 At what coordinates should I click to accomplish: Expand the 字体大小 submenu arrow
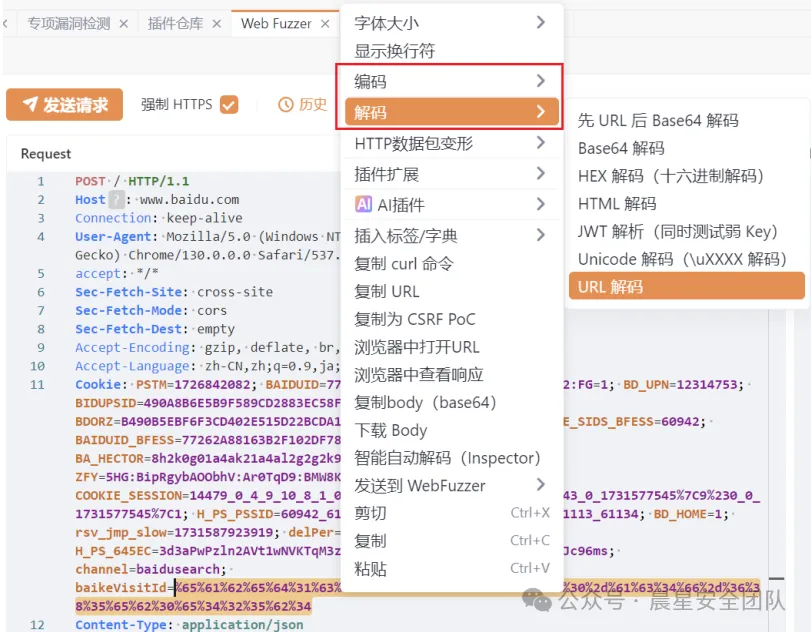540,22
